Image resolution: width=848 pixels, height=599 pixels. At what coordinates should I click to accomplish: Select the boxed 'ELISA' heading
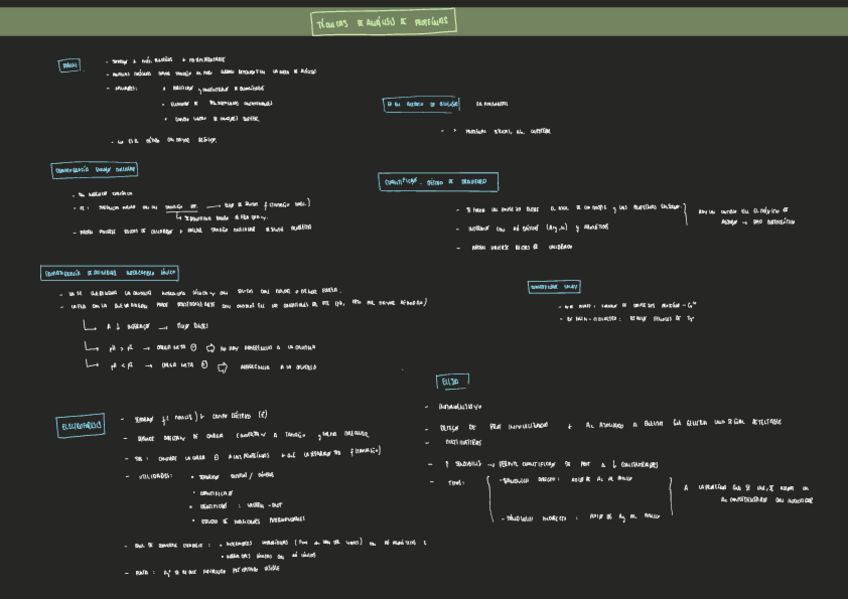pos(452,382)
